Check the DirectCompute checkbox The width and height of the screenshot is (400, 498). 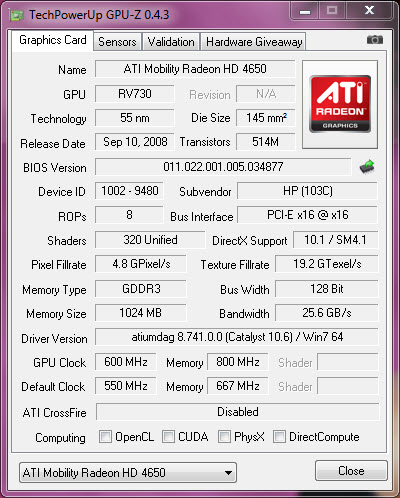click(x=279, y=436)
